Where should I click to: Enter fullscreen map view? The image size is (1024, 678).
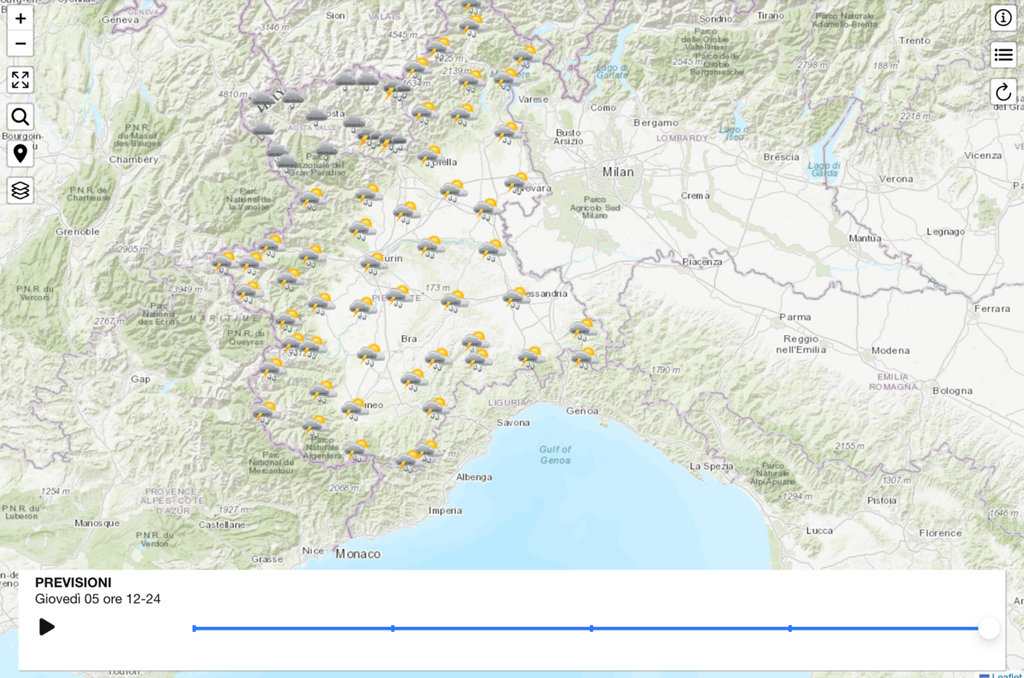click(x=20, y=80)
